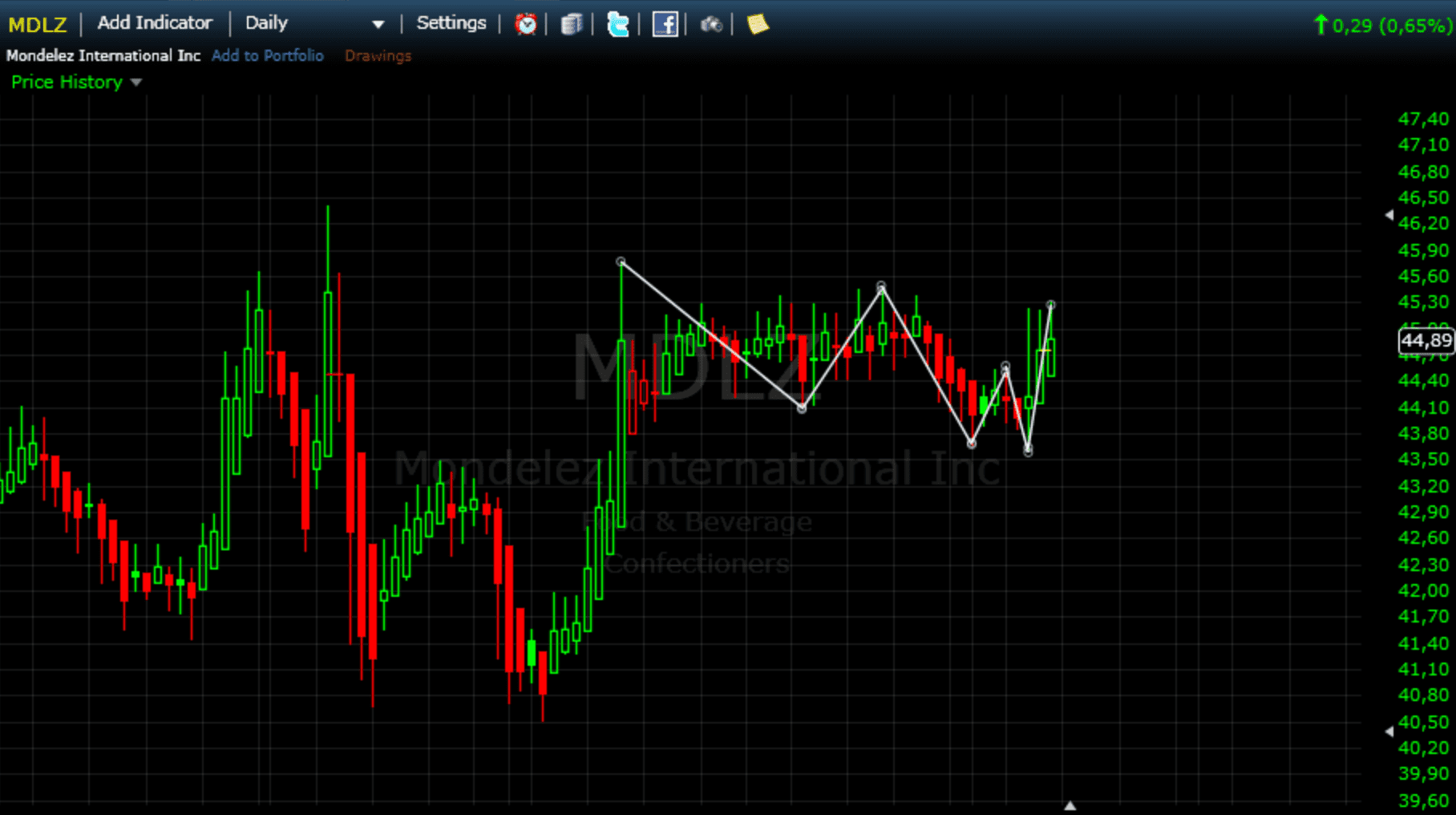Open the Drawings link
Viewport: 1456px width, 815px height.
pos(378,55)
